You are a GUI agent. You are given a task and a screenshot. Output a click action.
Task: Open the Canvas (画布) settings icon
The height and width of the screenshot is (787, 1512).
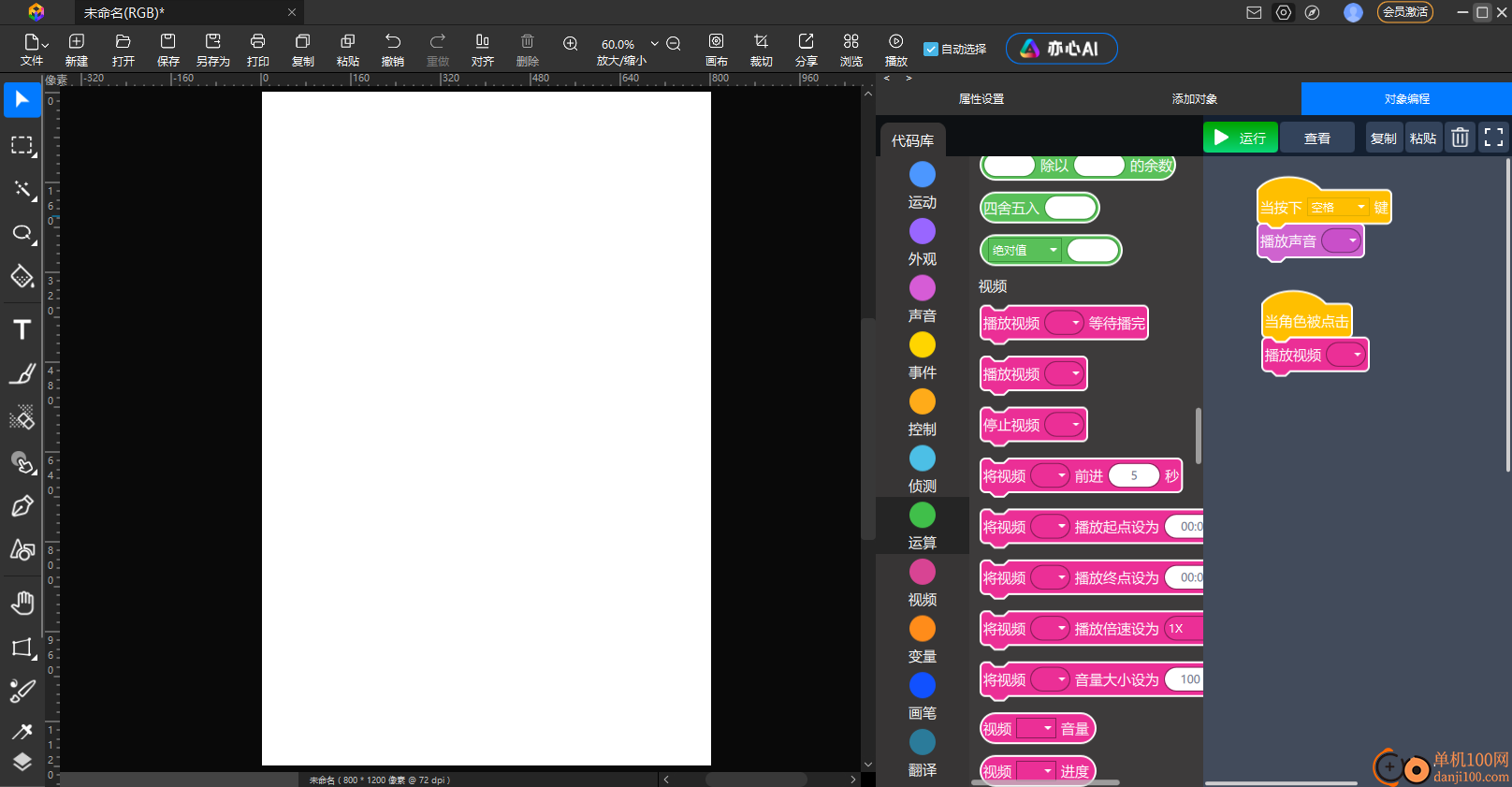(717, 49)
